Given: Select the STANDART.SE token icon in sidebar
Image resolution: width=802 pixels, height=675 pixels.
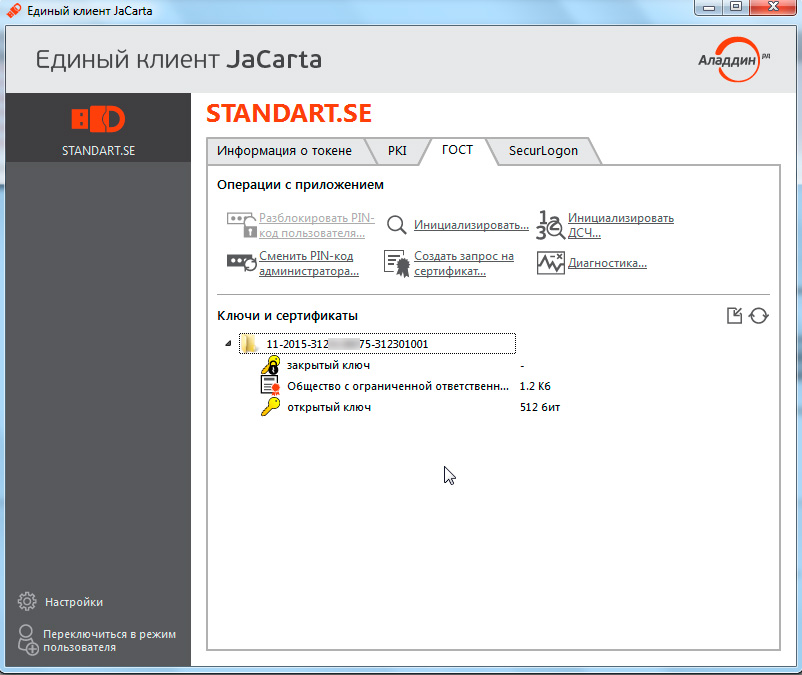Looking at the screenshot, I should coord(98,119).
